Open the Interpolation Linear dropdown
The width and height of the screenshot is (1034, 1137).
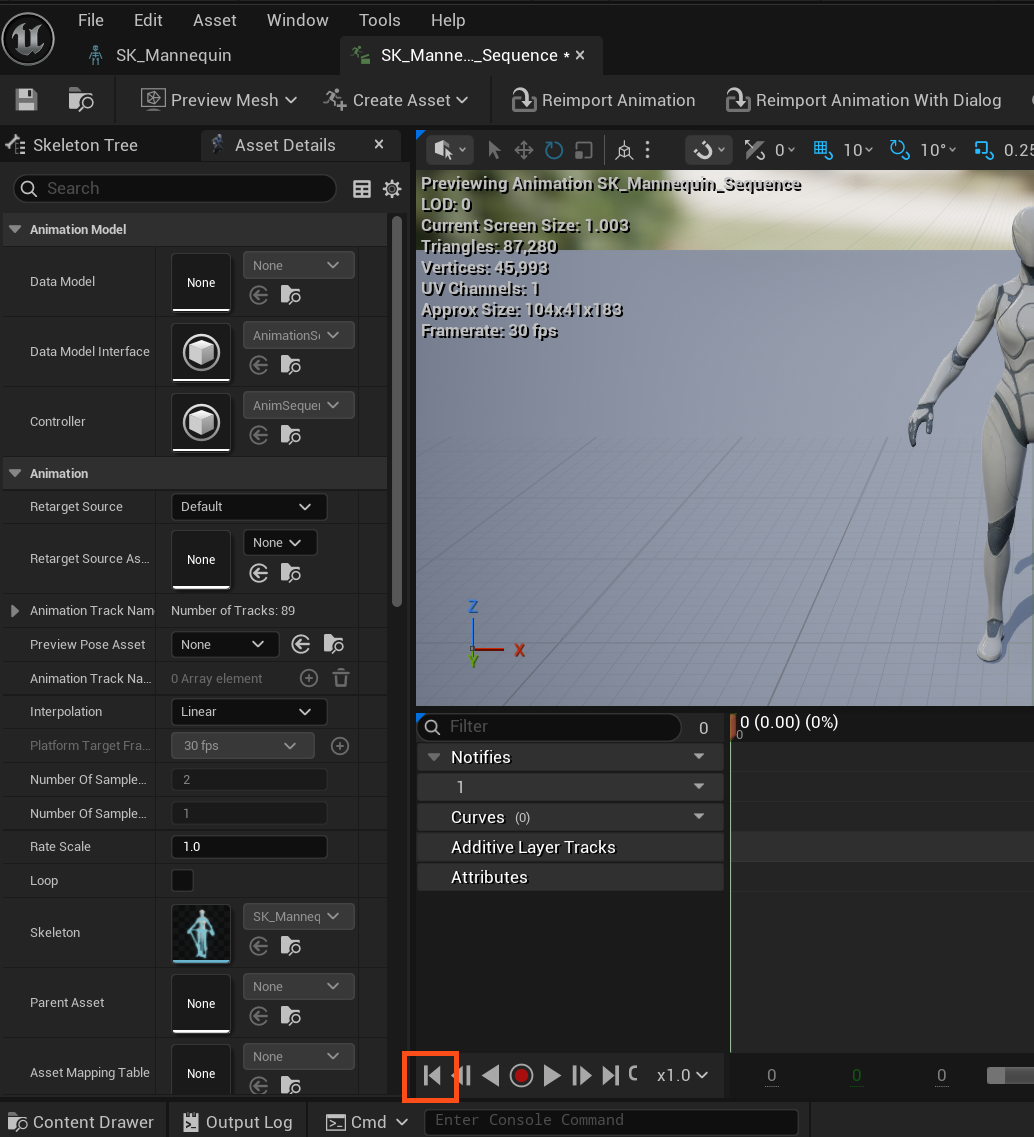click(x=249, y=712)
